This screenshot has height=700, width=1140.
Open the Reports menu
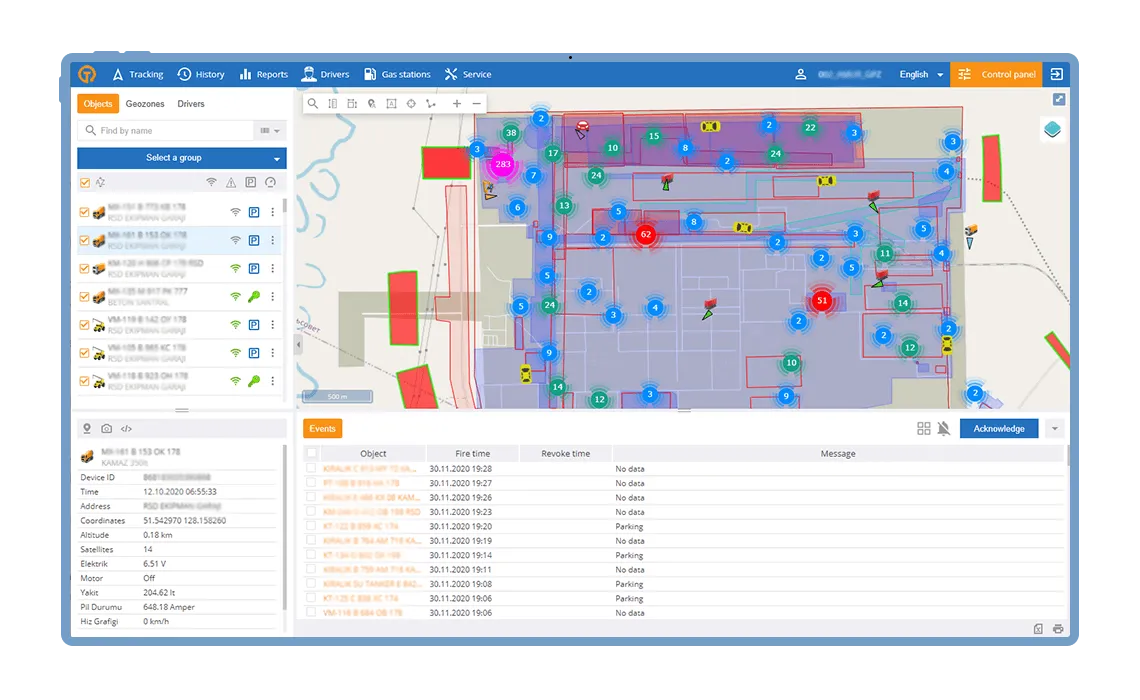(263, 74)
